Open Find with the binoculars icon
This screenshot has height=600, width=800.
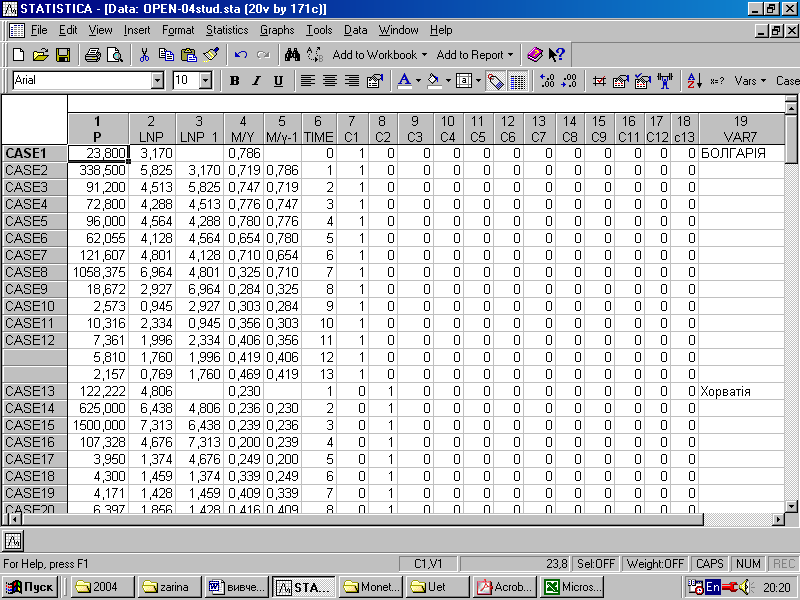click(x=292, y=55)
